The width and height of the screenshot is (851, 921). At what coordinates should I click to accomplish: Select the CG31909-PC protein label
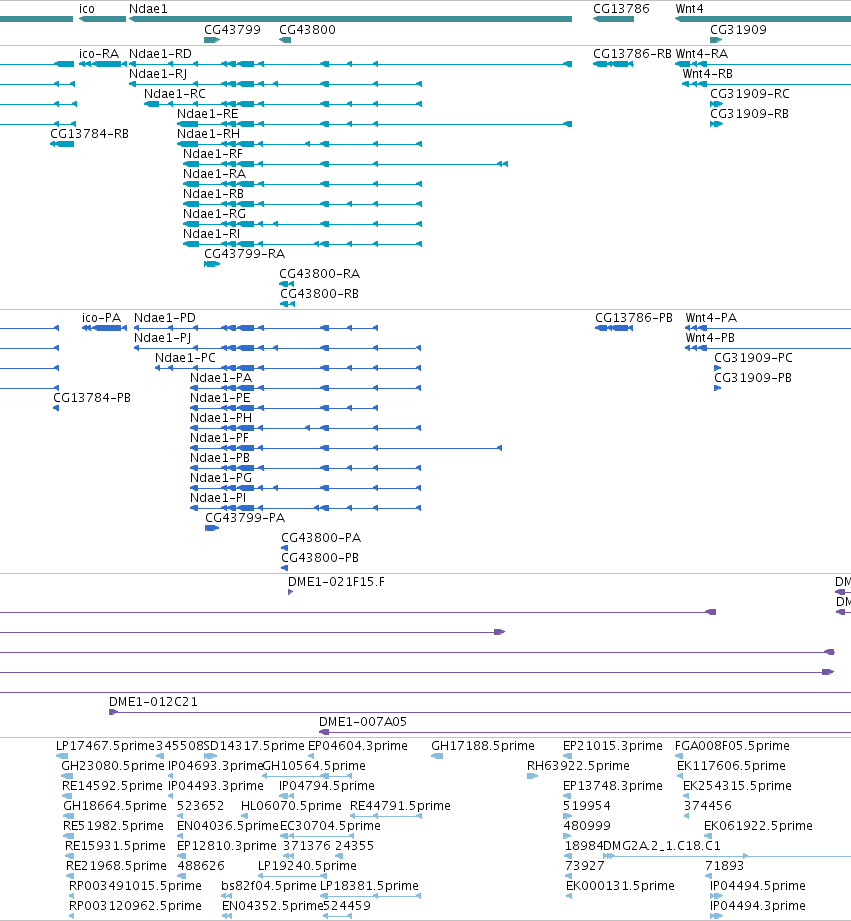point(754,357)
